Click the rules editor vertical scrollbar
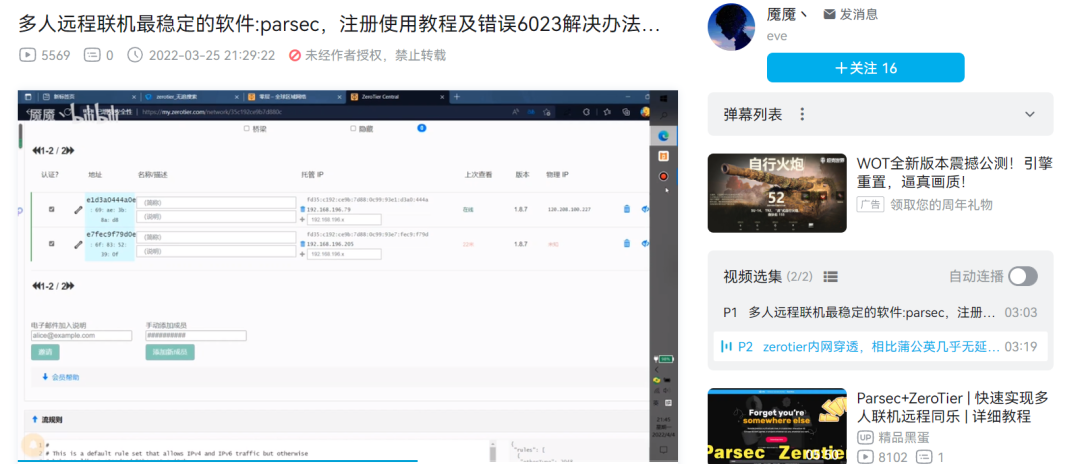Image resolution: width=1080 pixels, height=464 pixels. [x=492, y=450]
